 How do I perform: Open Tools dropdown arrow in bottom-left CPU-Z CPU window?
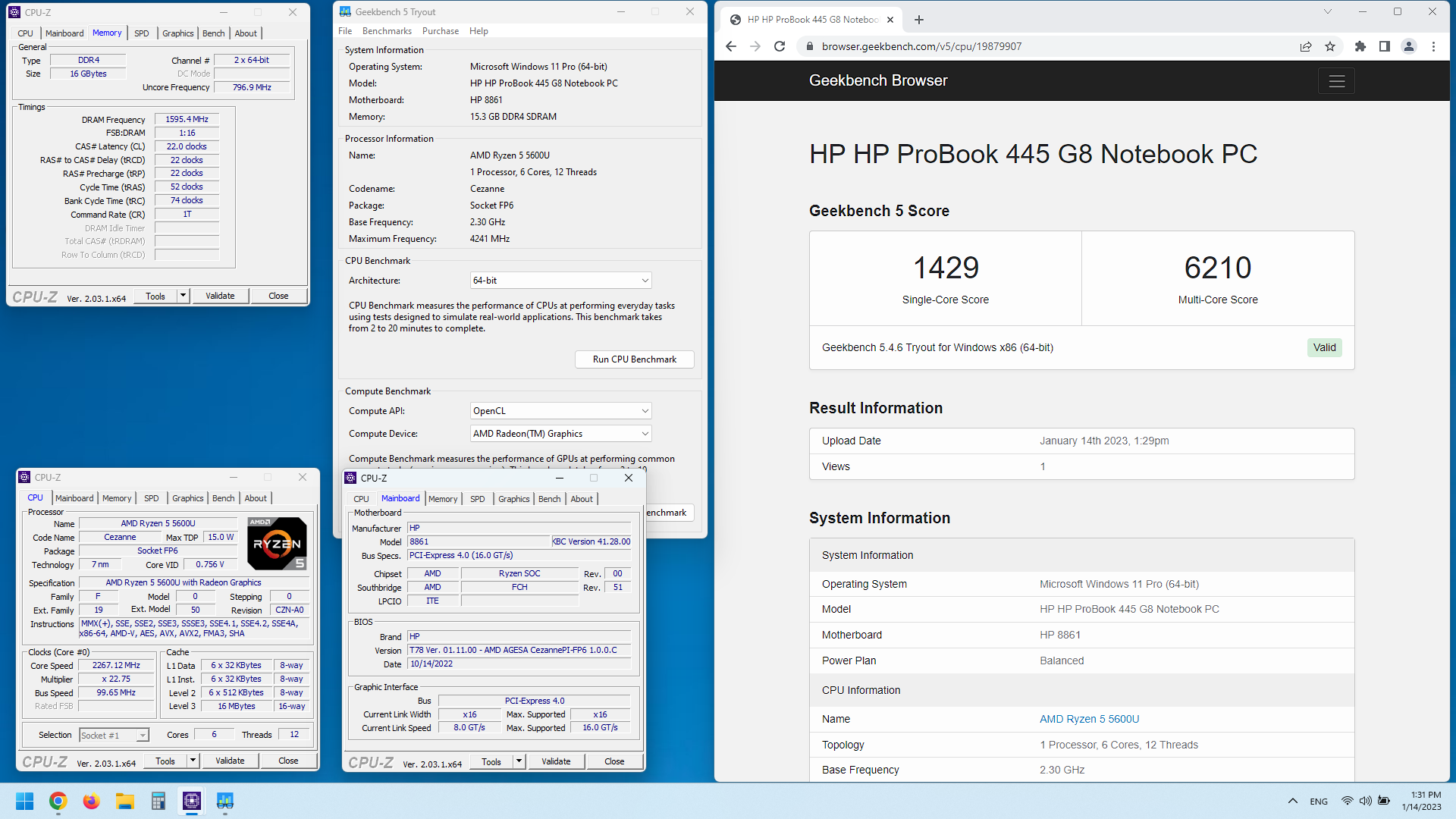tap(193, 761)
